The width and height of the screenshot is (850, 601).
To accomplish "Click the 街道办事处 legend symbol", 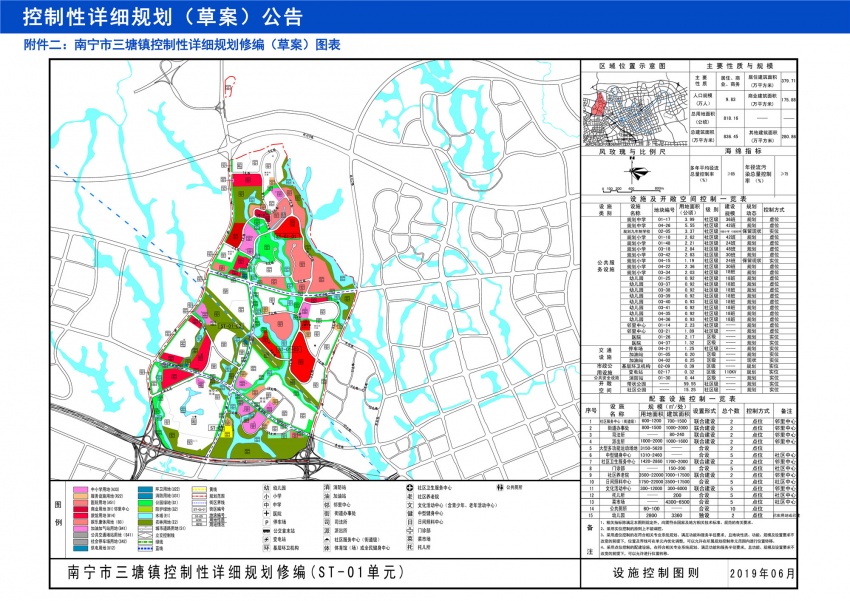I will coord(327,513).
